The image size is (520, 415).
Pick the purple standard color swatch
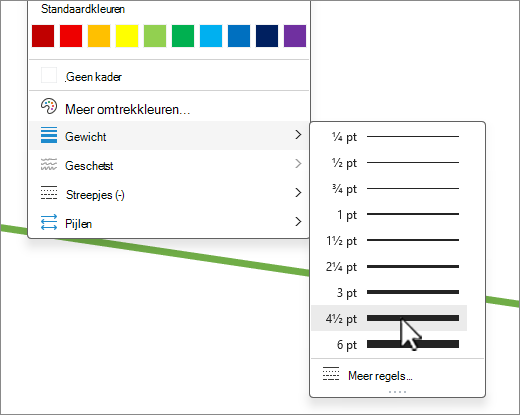[x=295, y=36]
